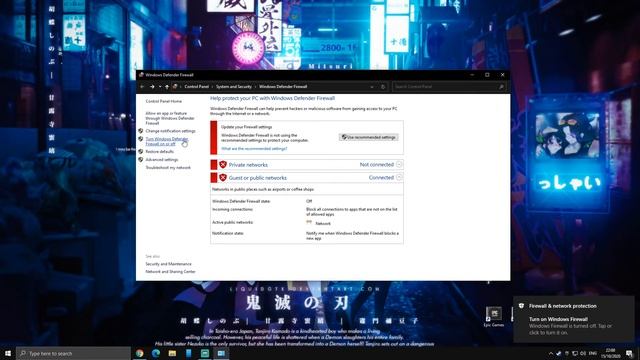640x360 pixels.
Task: Click shield icon beside Advanced settings
Action: click(x=140, y=160)
